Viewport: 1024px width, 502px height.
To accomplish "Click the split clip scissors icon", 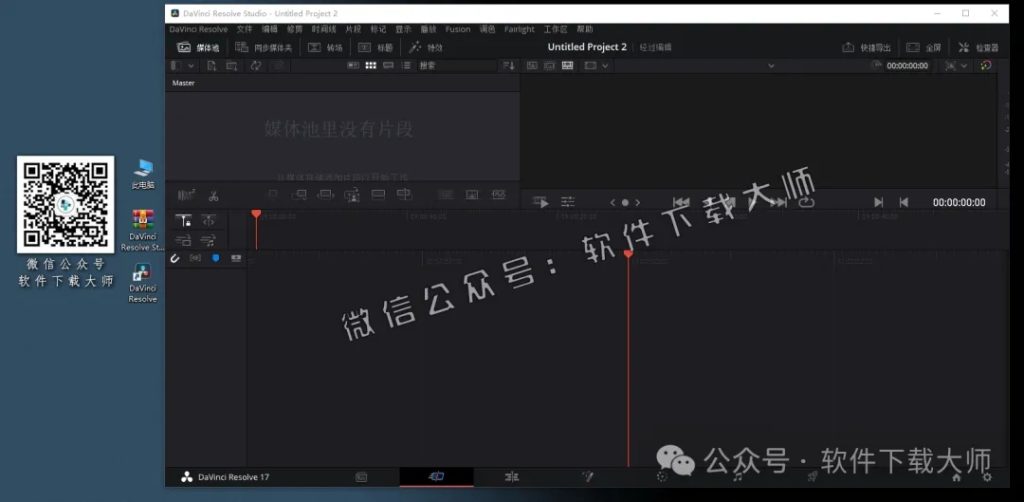I will click(x=213, y=195).
